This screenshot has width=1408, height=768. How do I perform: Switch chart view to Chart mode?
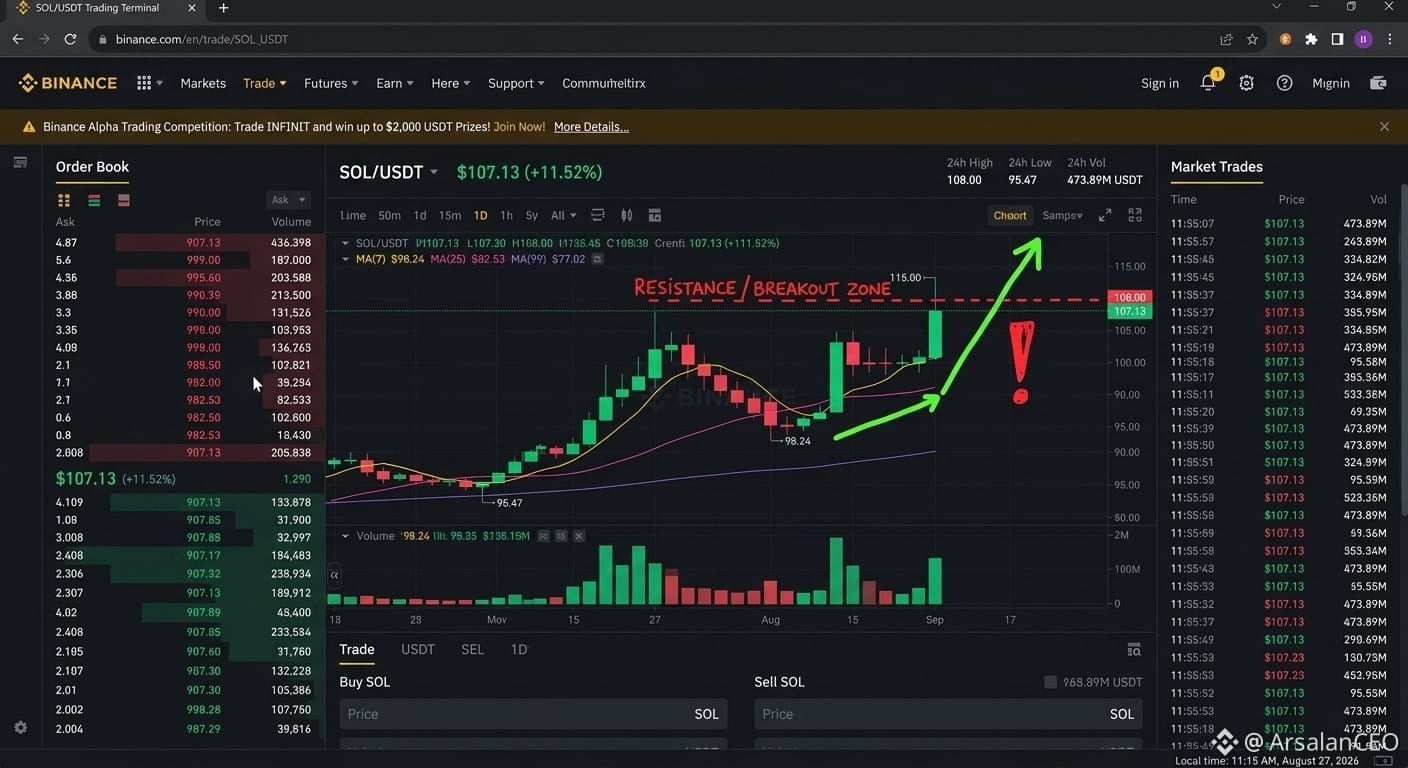[x=1010, y=215]
